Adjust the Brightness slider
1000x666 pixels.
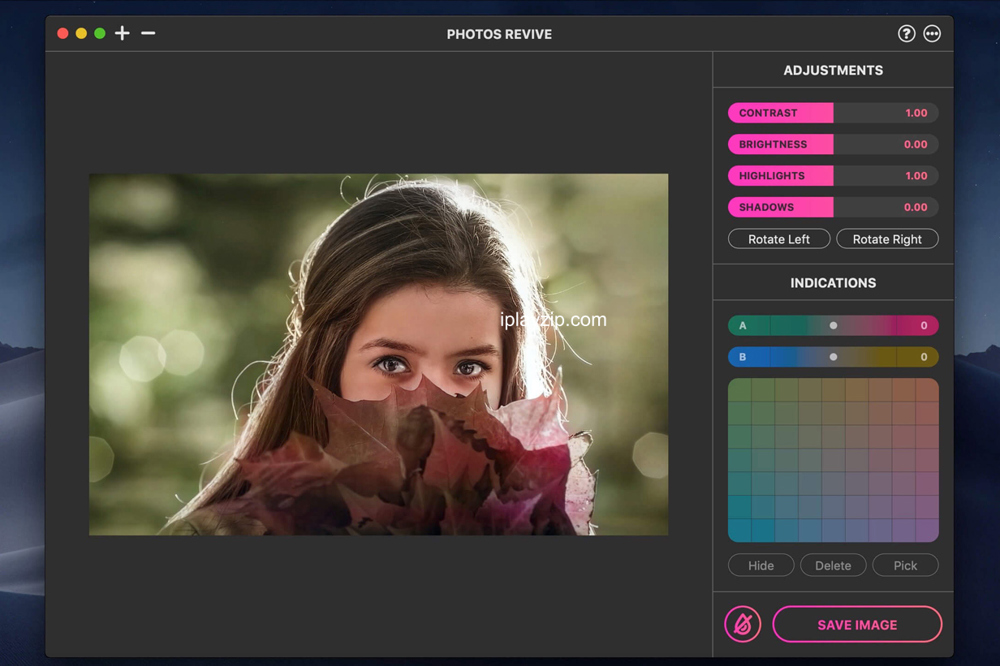tap(833, 144)
